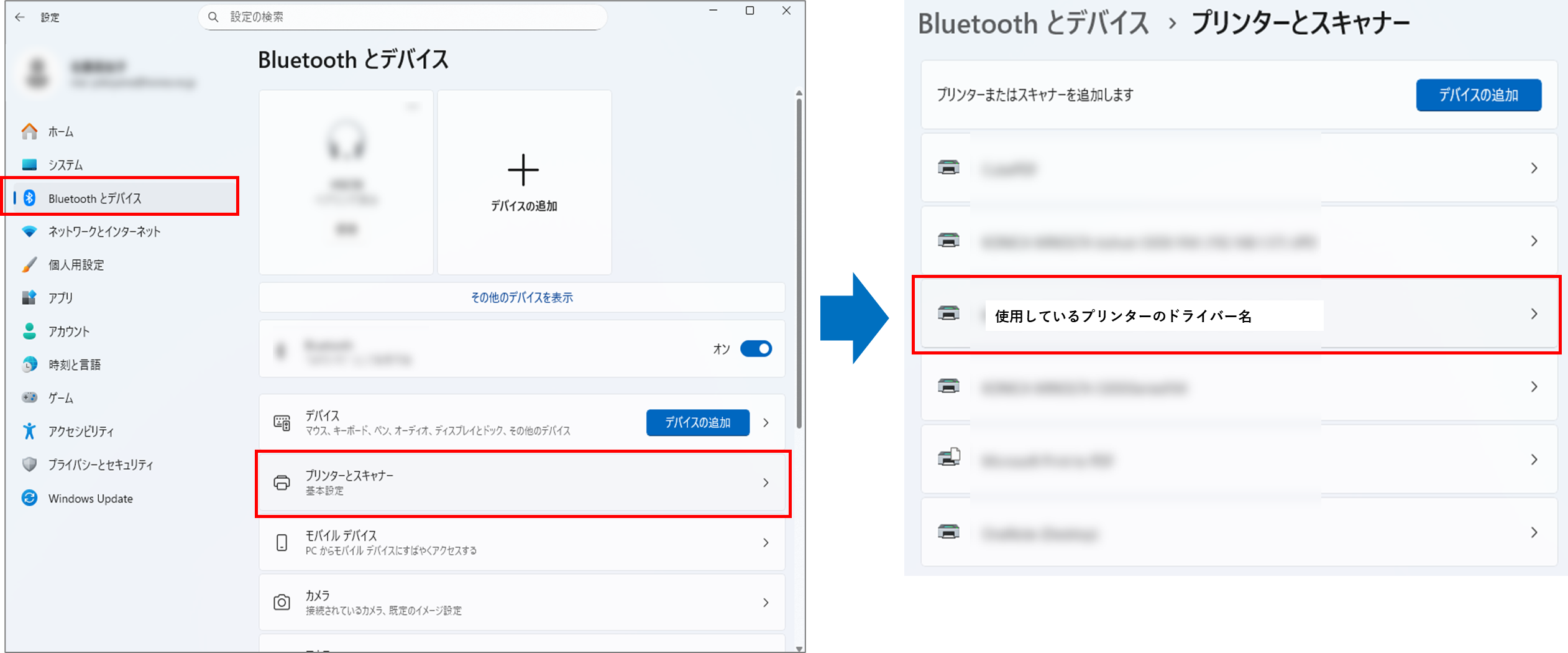The width and height of the screenshot is (1568, 653).
Task: Select システム in the sidebar menu
Action: click(65, 165)
